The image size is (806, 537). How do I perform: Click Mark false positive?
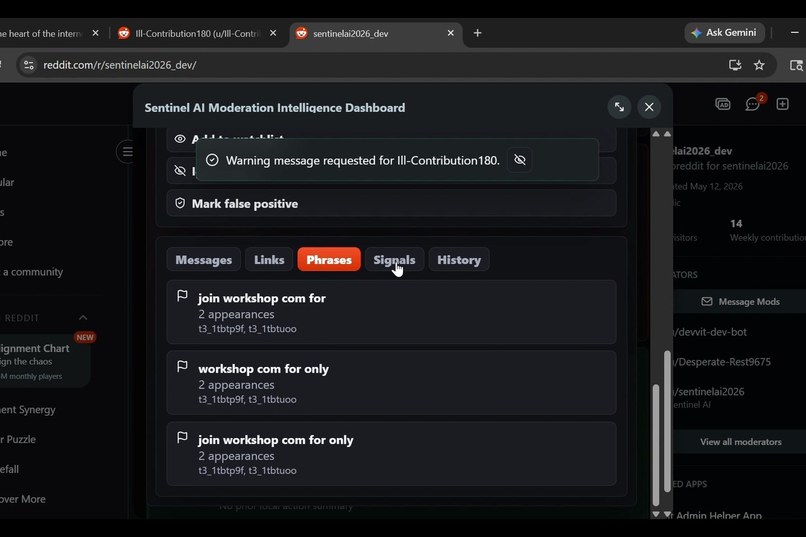click(391, 203)
